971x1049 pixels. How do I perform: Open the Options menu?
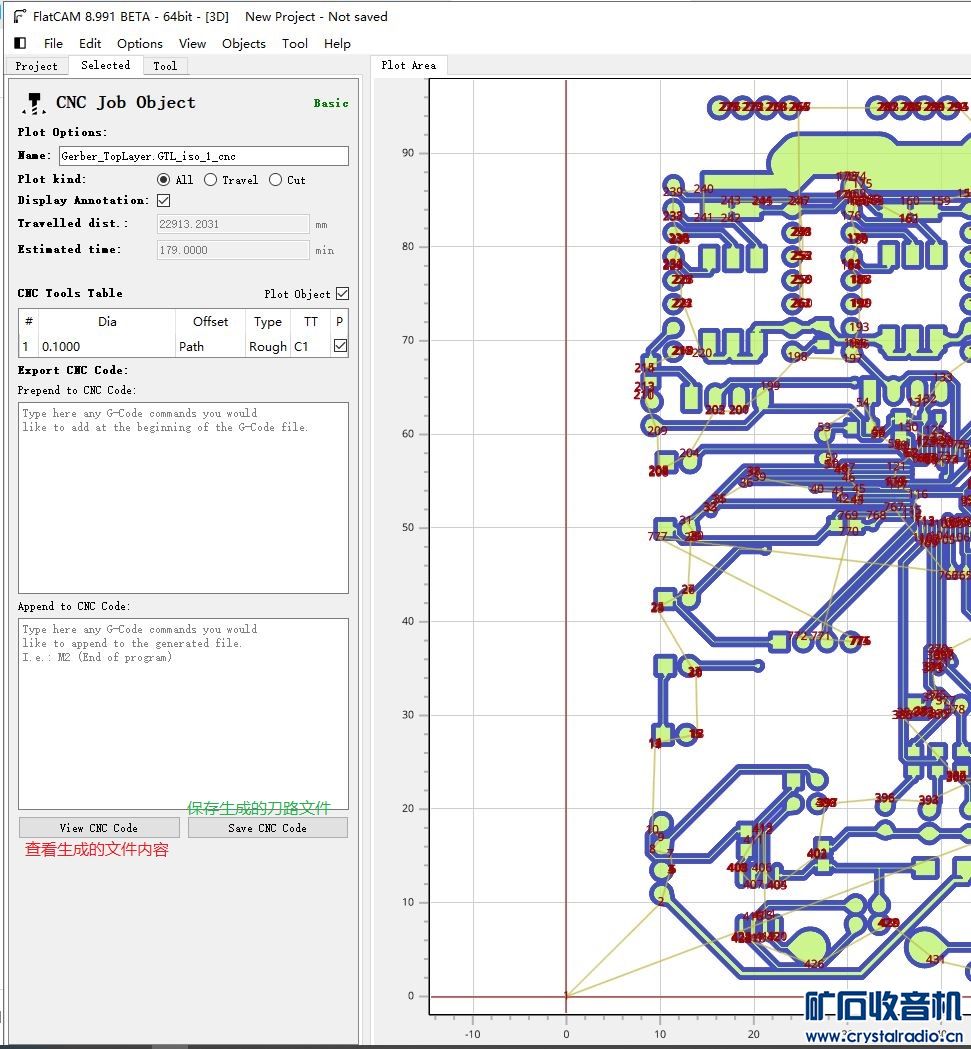pos(139,43)
